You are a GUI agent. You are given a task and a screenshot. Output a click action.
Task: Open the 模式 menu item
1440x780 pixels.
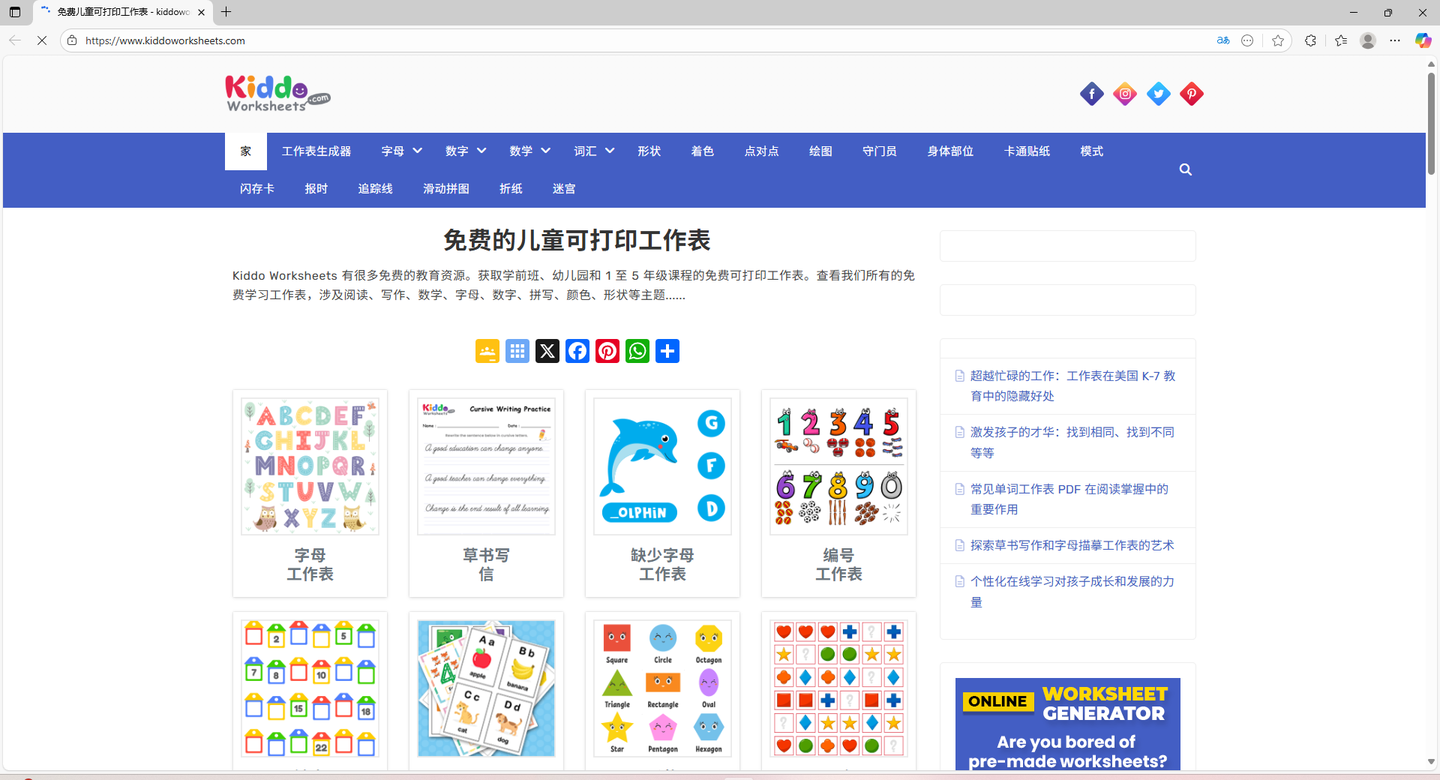point(1091,151)
